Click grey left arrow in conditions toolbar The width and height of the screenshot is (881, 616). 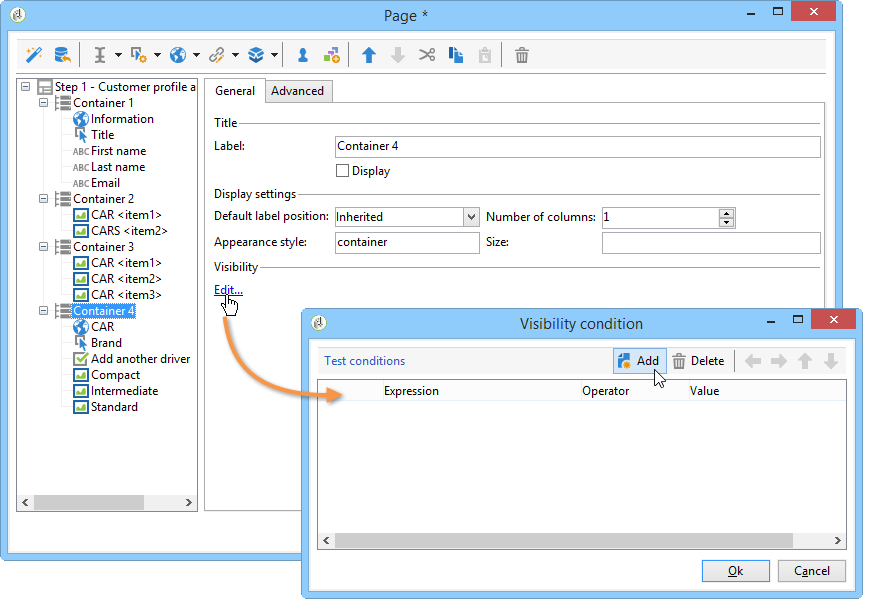tap(752, 361)
